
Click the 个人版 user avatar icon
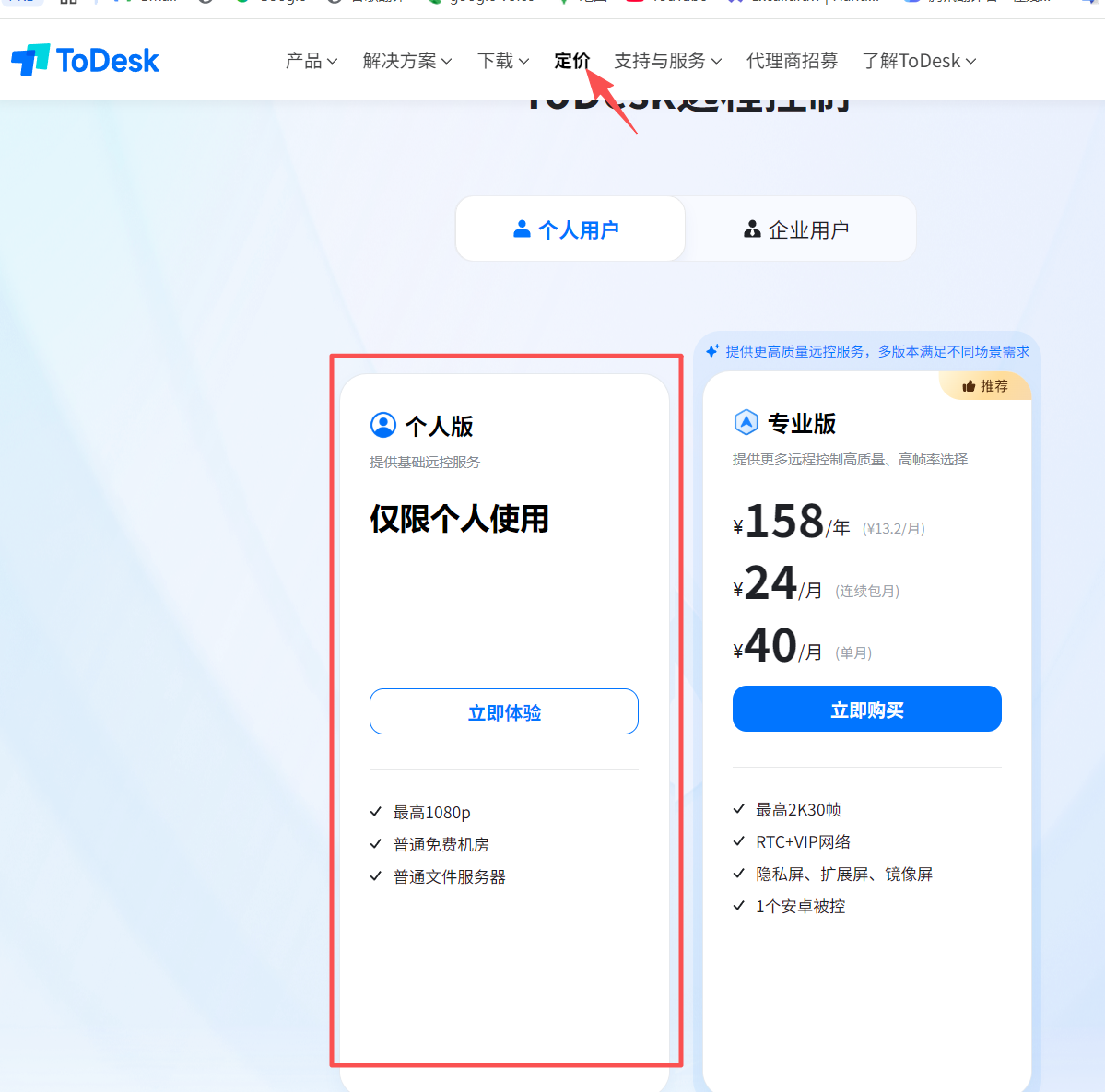pos(383,425)
